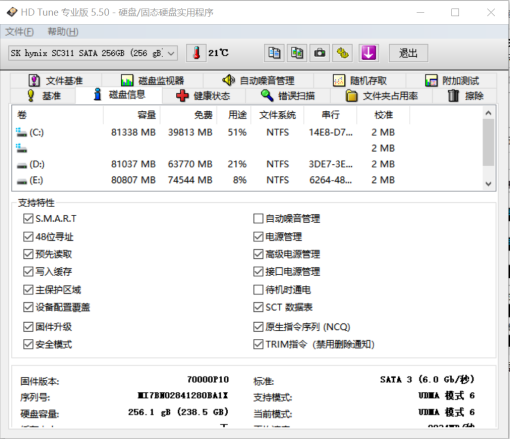Click the unnamed volume drive icon
The width and height of the screenshot is (510, 439).
(x=21, y=148)
